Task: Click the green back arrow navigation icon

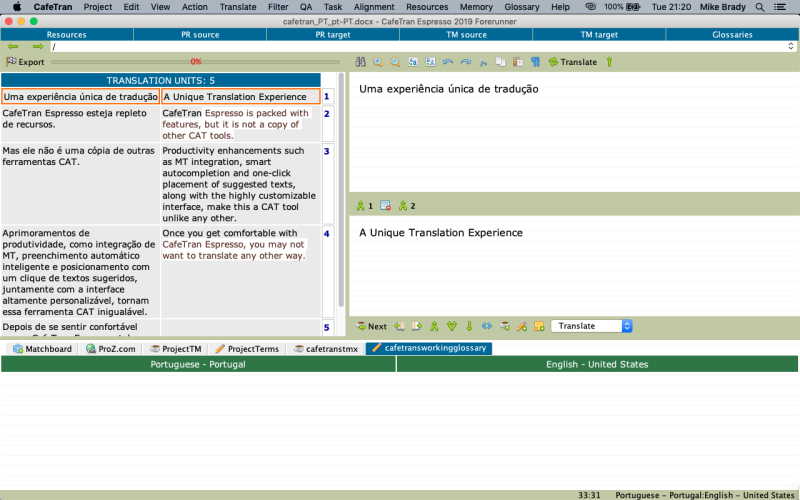Action: (x=13, y=46)
